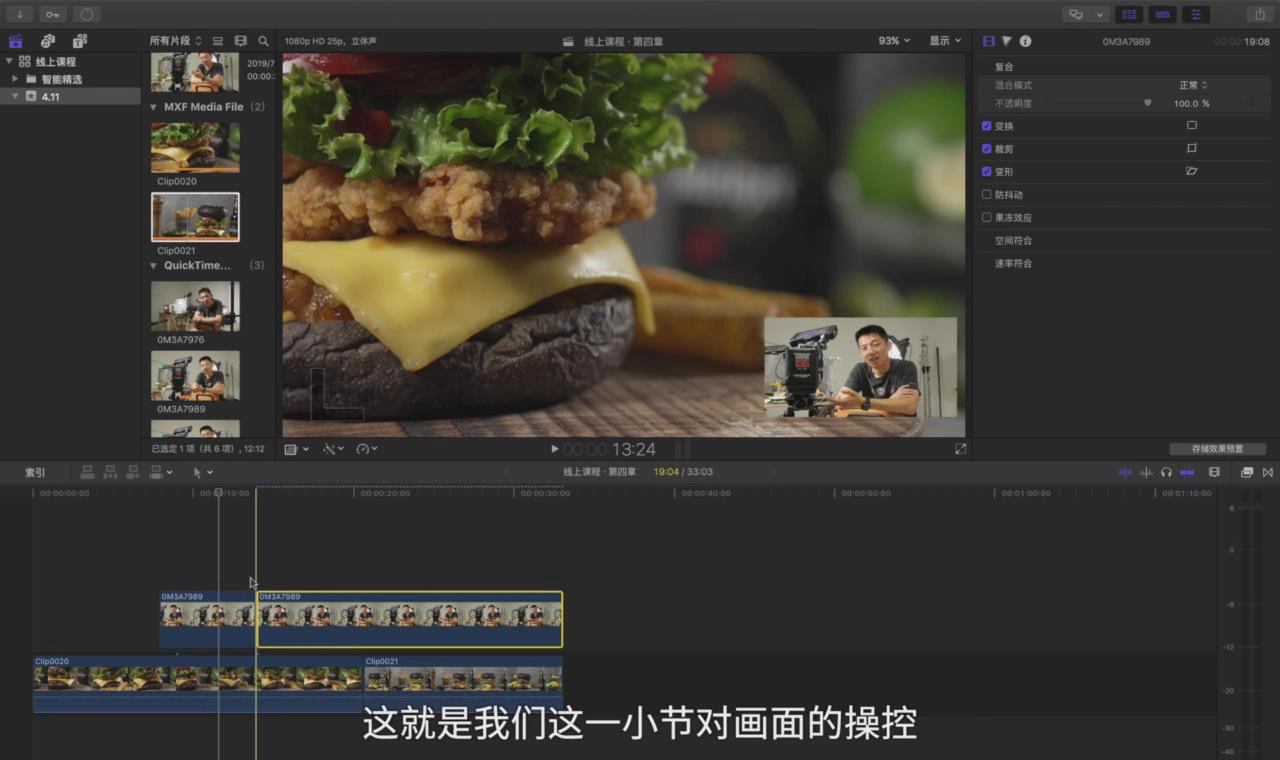Open the 93% zoom level dropdown

894,41
